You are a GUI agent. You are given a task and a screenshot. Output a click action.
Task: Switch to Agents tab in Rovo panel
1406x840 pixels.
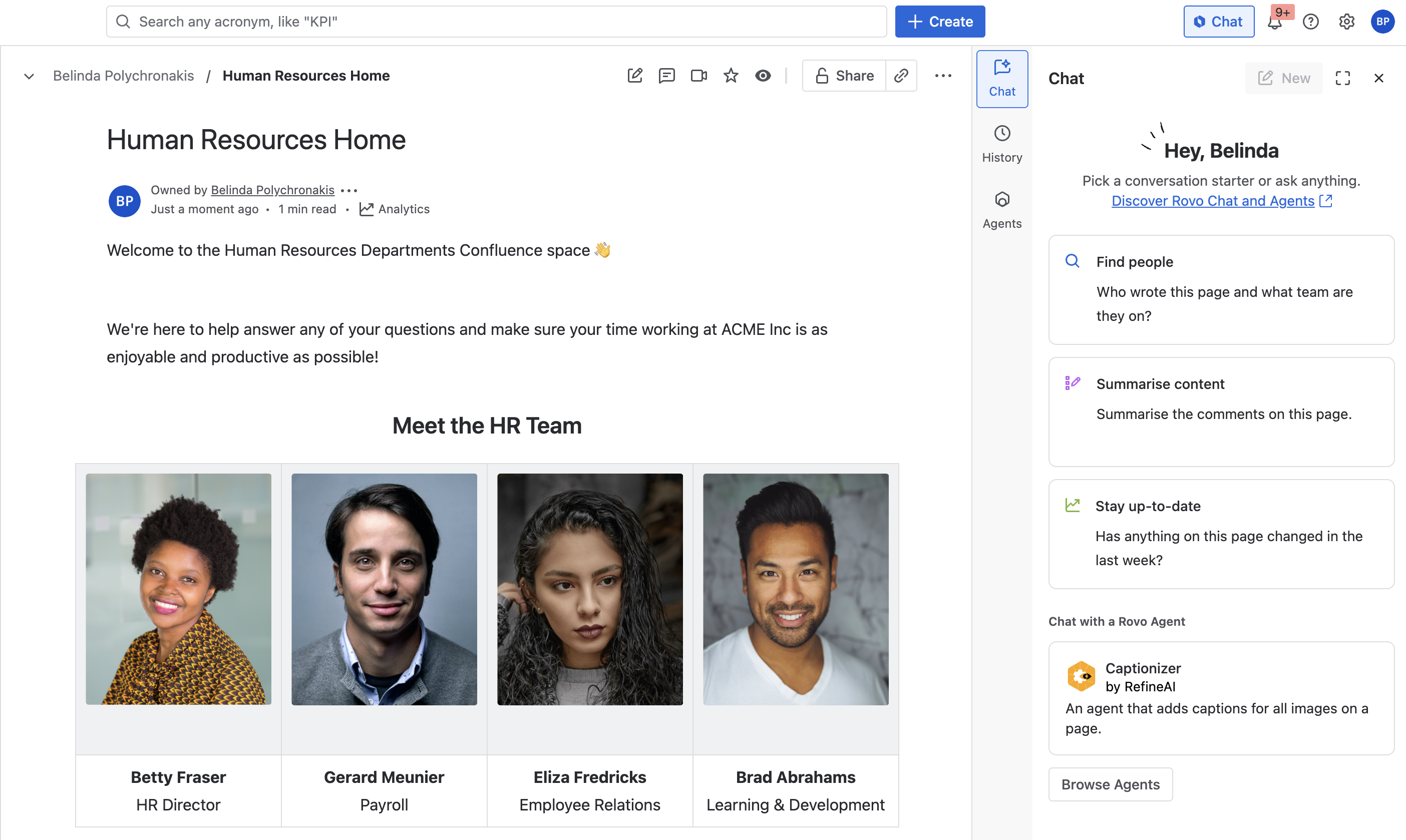click(x=1002, y=211)
